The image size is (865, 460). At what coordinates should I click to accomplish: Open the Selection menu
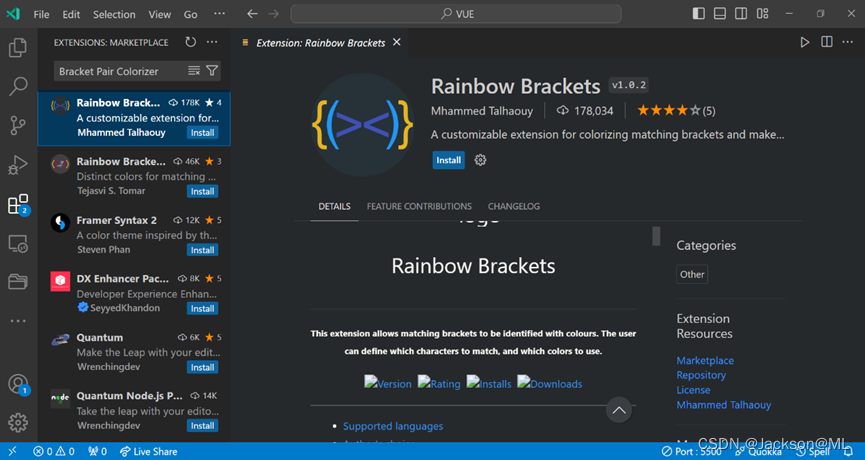114,14
